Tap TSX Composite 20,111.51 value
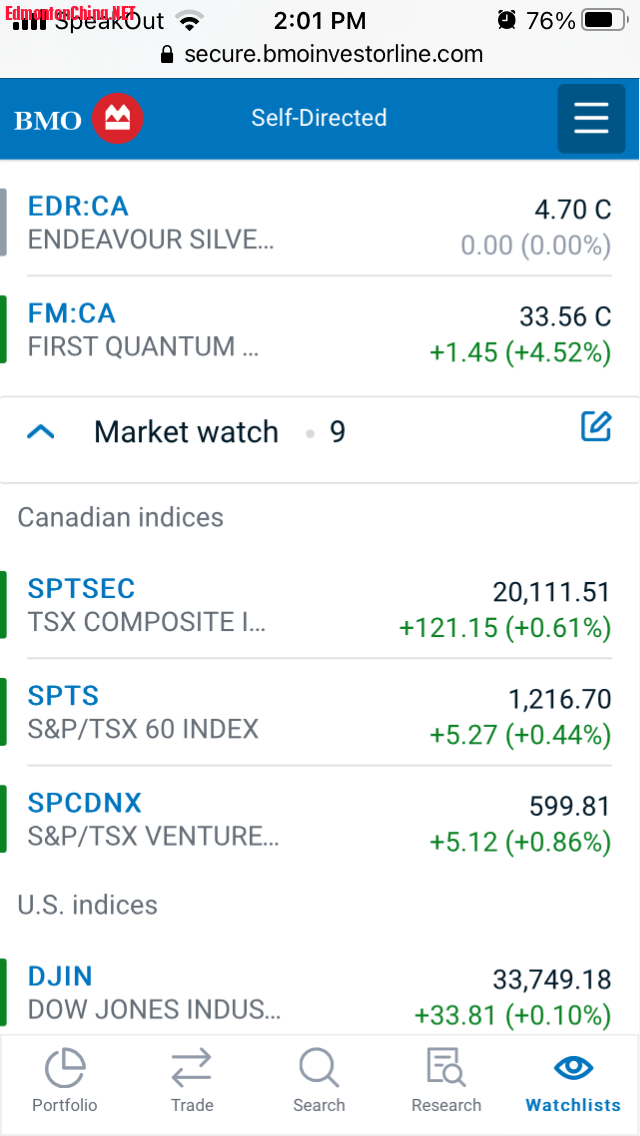 click(551, 592)
